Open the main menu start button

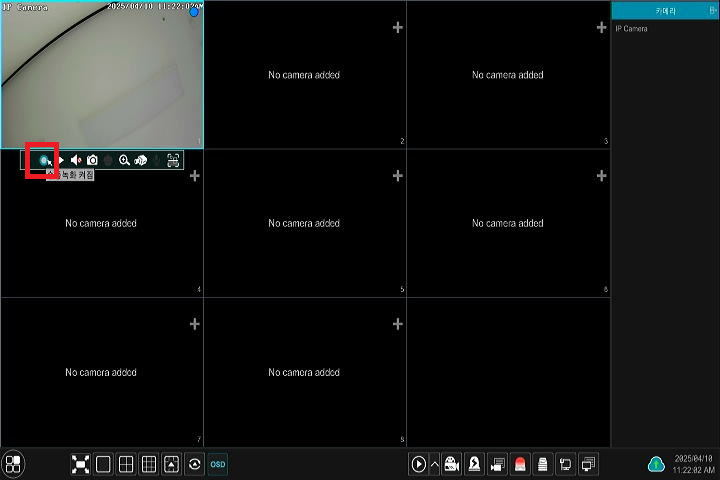(x=13, y=464)
